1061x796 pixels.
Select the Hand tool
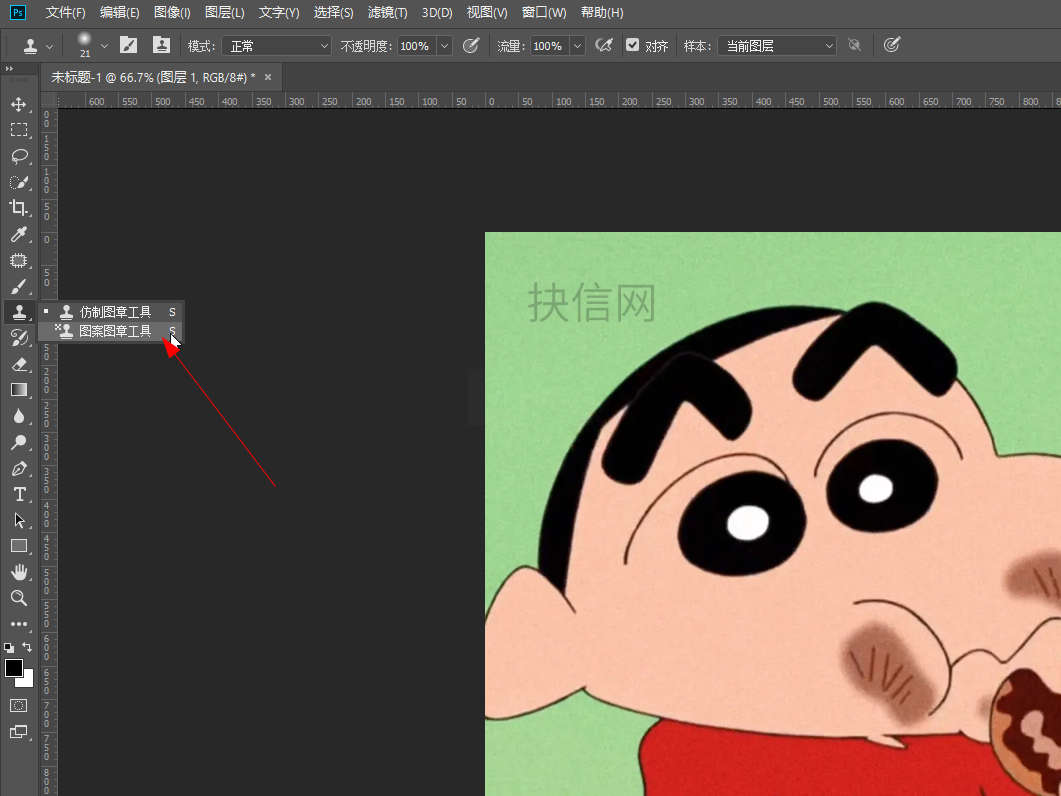[19, 573]
